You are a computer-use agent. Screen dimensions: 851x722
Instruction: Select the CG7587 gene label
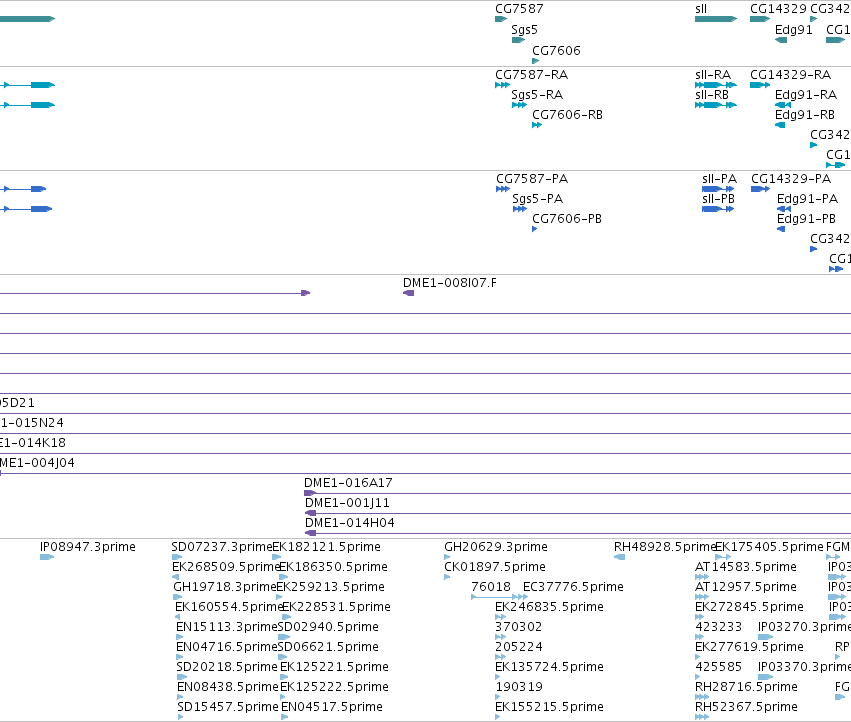[519, 9]
